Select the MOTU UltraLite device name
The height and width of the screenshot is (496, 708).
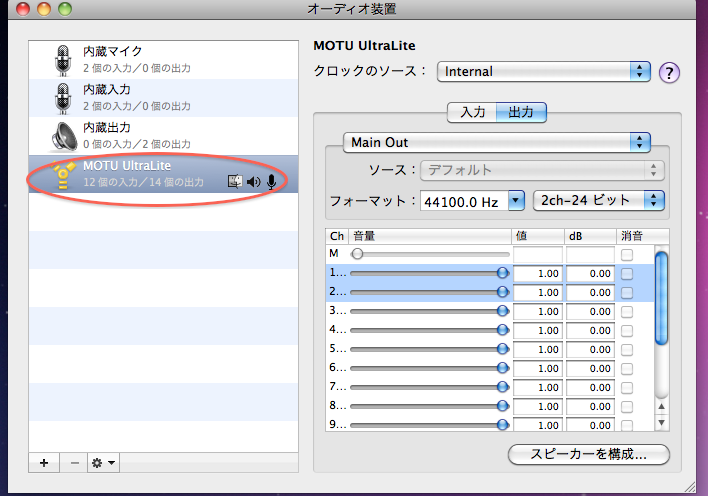(127, 166)
